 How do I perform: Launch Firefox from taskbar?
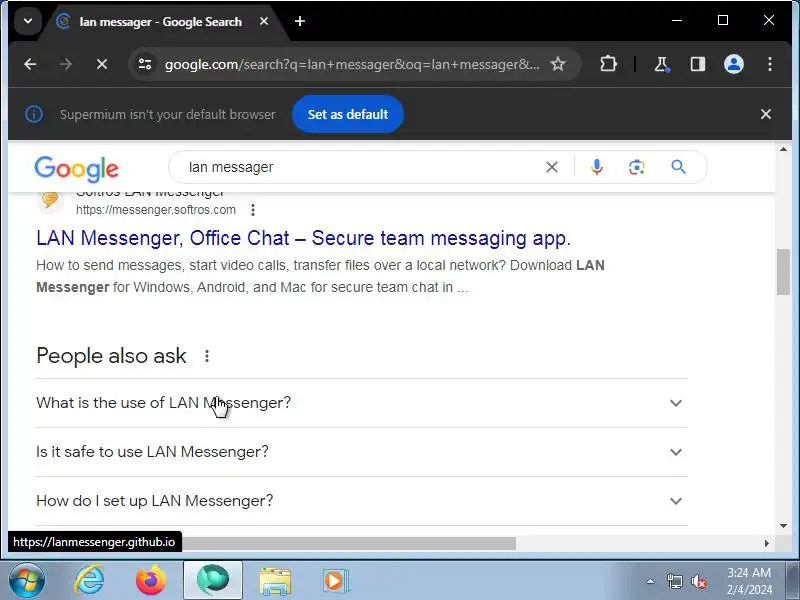click(x=151, y=581)
